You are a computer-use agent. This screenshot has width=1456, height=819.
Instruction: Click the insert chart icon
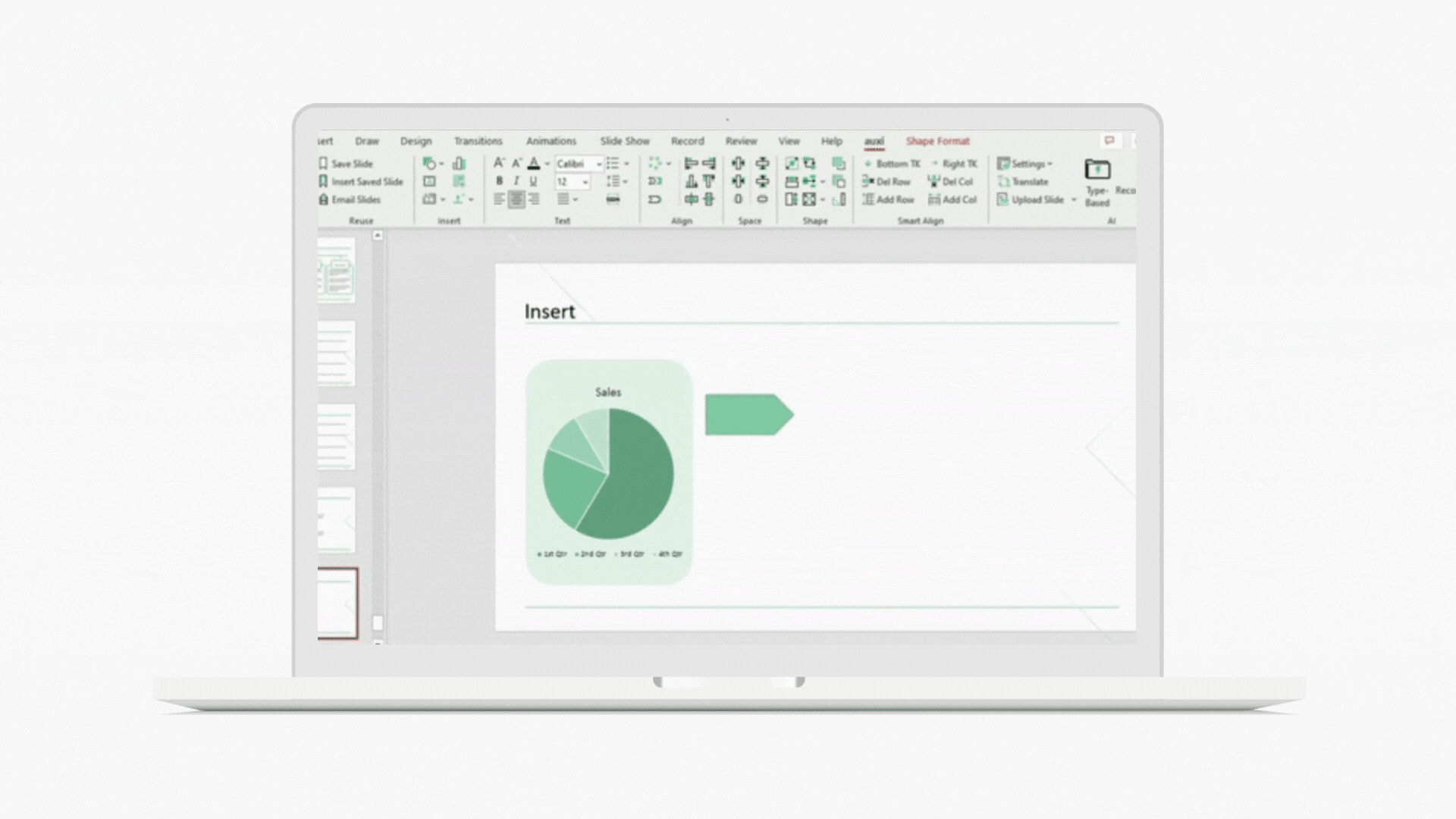pyautogui.click(x=459, y=164)
